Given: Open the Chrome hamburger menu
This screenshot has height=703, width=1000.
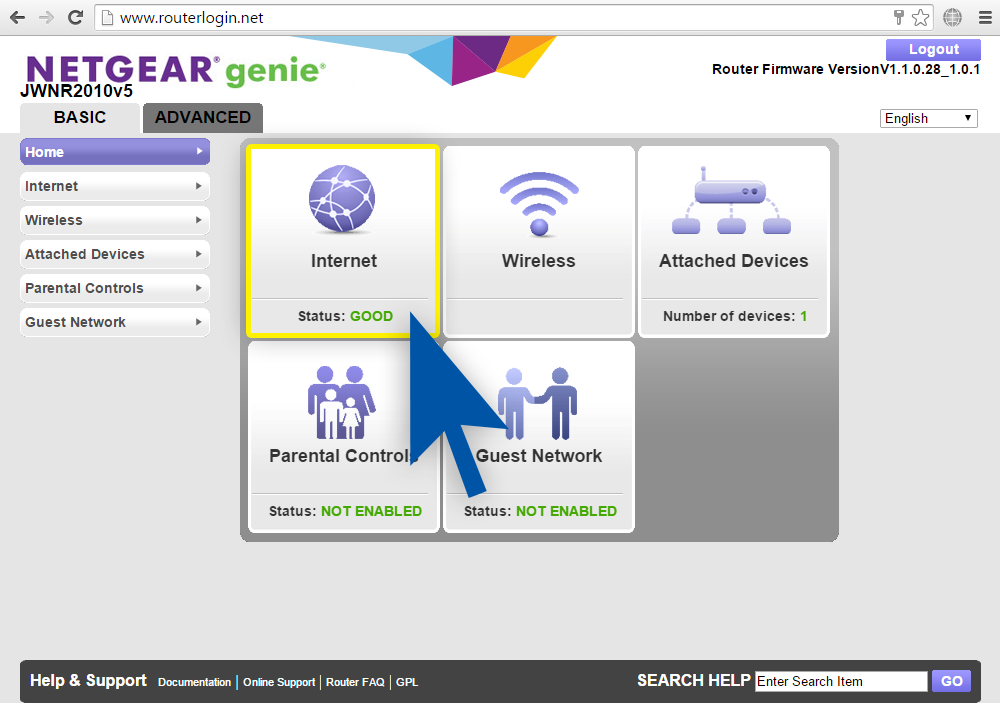Looking at the screenshot, I should coord(985,17).
